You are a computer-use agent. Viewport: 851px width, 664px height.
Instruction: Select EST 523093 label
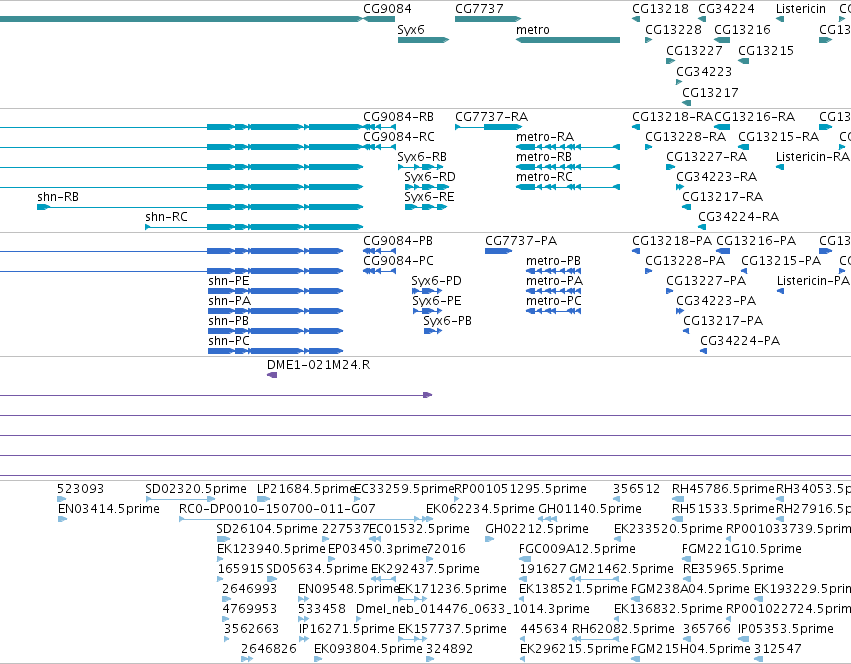pos(80,489)
